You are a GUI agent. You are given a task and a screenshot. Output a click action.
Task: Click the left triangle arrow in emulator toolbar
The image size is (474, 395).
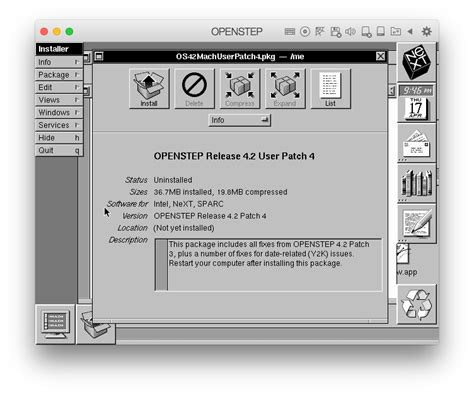[410, 32]
